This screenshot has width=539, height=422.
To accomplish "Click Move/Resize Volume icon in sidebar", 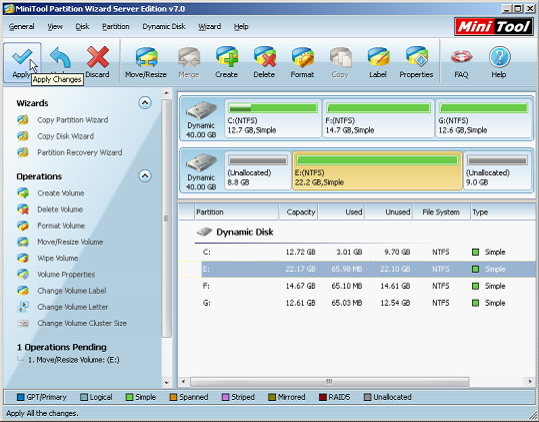I will point(23,242).
